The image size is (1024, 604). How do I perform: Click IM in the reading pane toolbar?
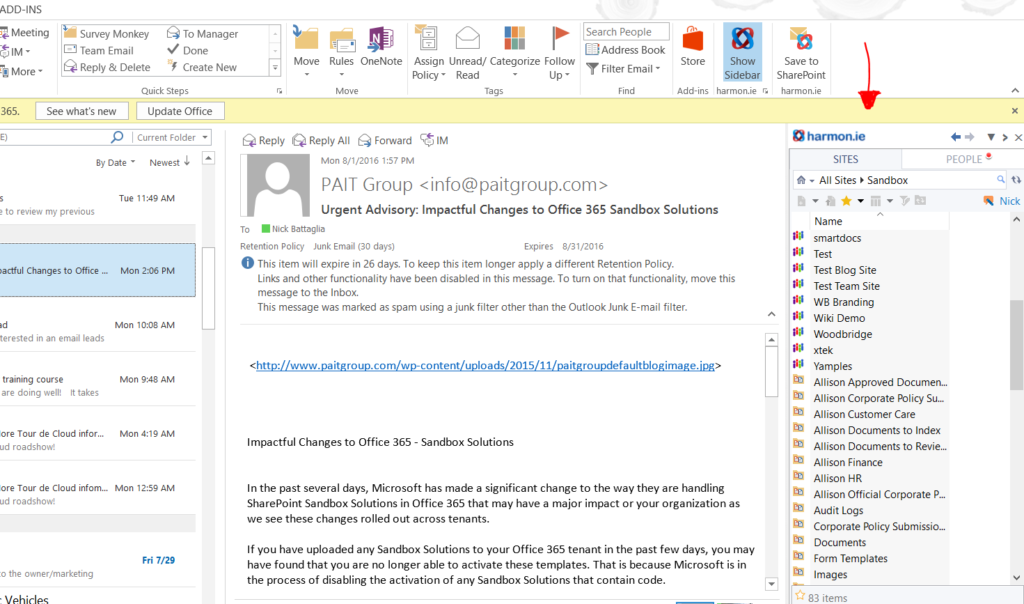[x=434, y=140]
